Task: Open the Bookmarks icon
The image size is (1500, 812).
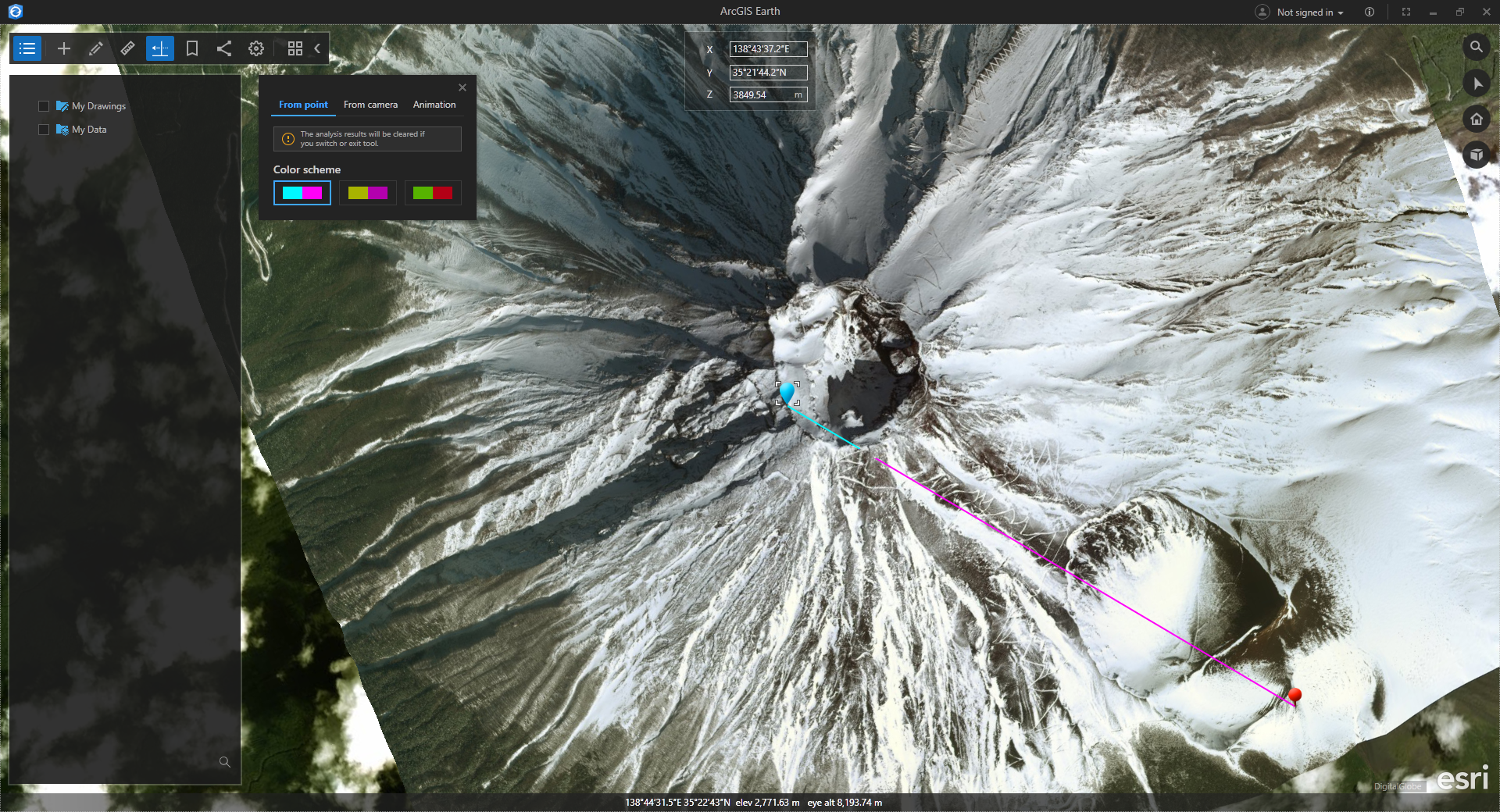Action: [x=192, y=48]
